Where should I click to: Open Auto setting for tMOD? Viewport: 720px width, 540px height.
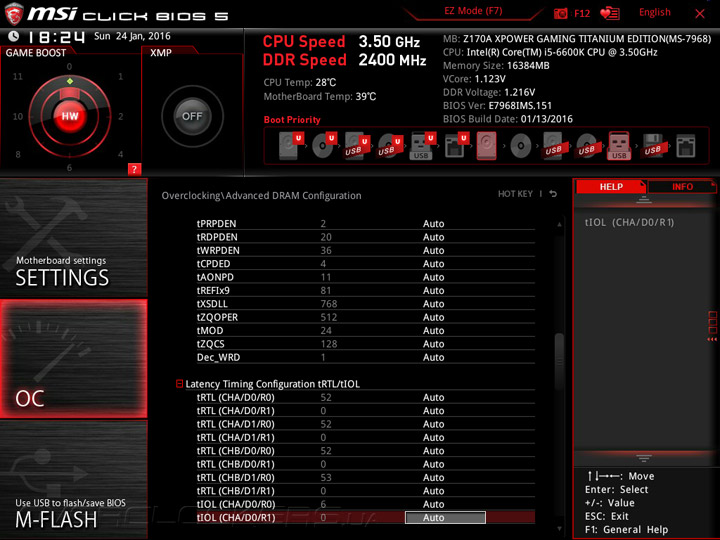(x=433, y=330)
